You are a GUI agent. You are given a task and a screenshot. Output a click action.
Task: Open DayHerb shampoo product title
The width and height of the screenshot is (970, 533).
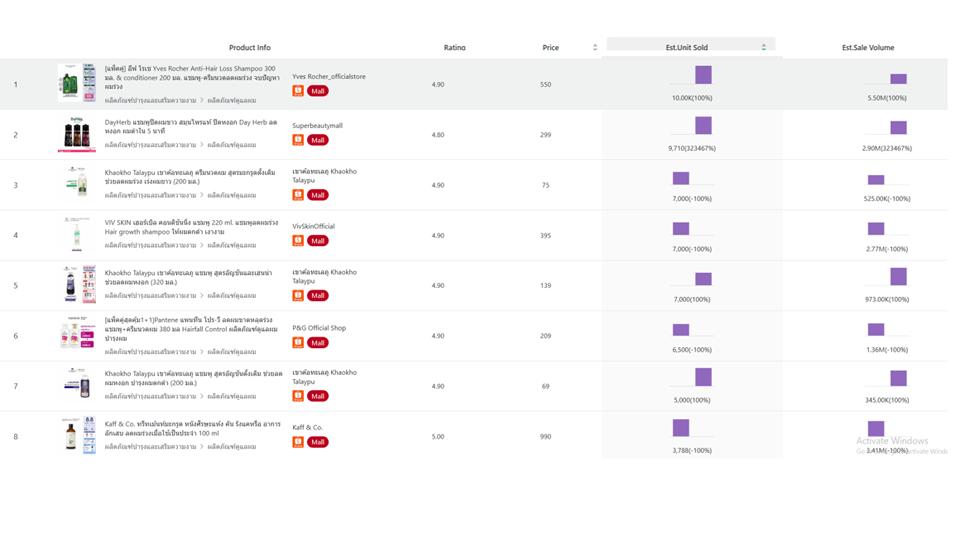190,127
